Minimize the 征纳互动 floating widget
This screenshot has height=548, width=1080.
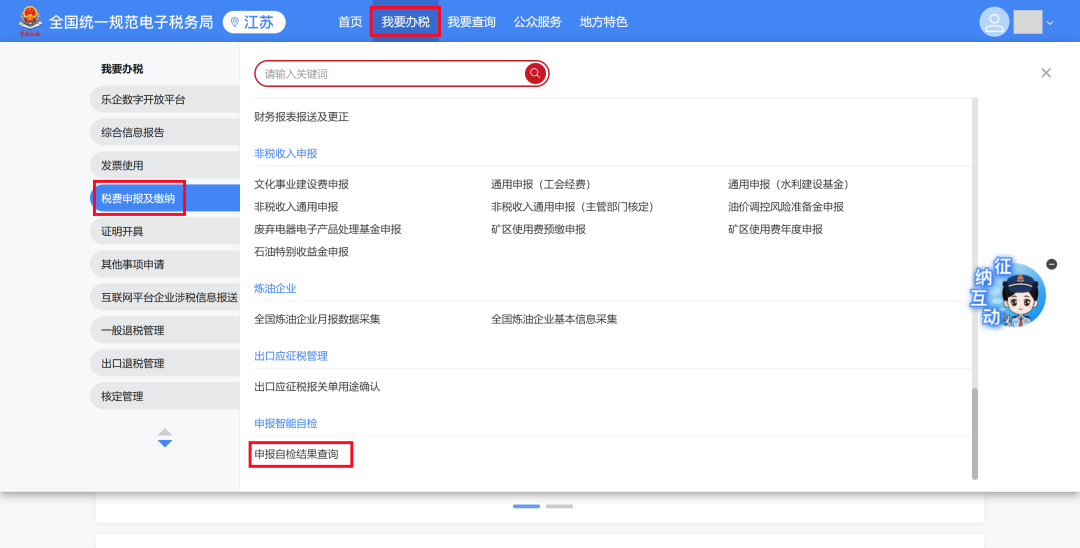pos(1051,264)
